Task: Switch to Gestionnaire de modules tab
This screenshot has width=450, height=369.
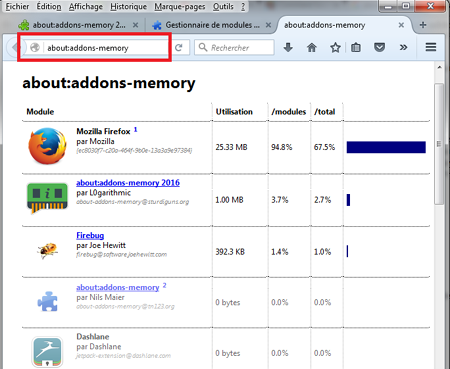Action: 212,25
